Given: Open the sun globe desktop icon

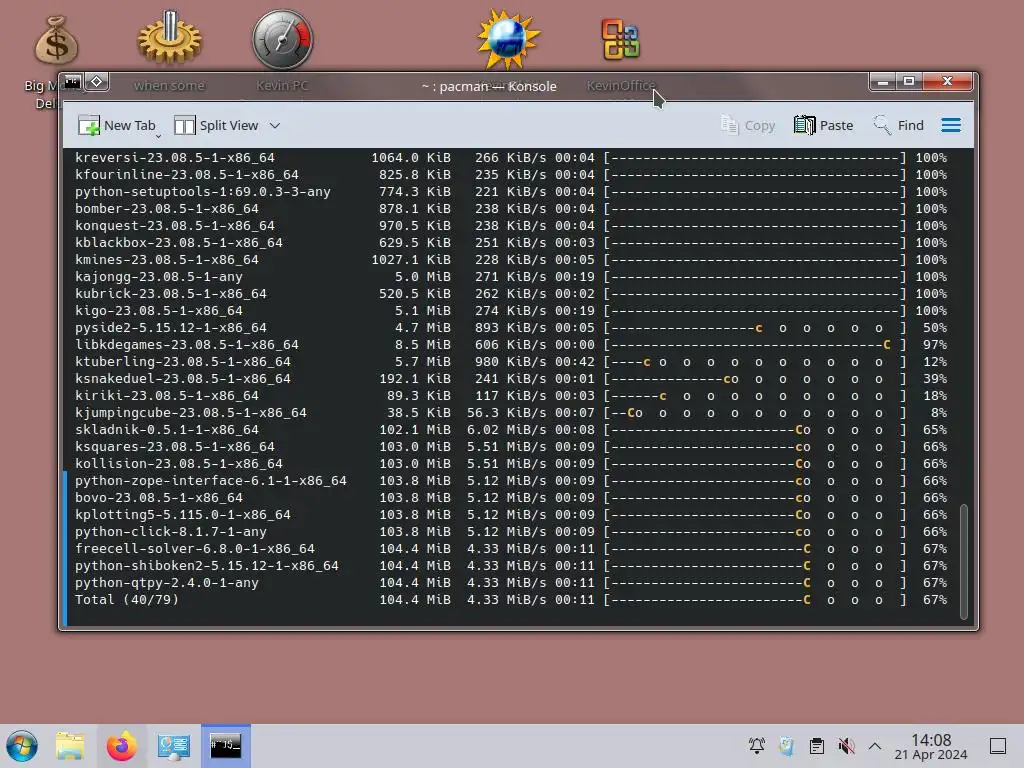Looking at the screenshot, I should (x=508, y=39).
